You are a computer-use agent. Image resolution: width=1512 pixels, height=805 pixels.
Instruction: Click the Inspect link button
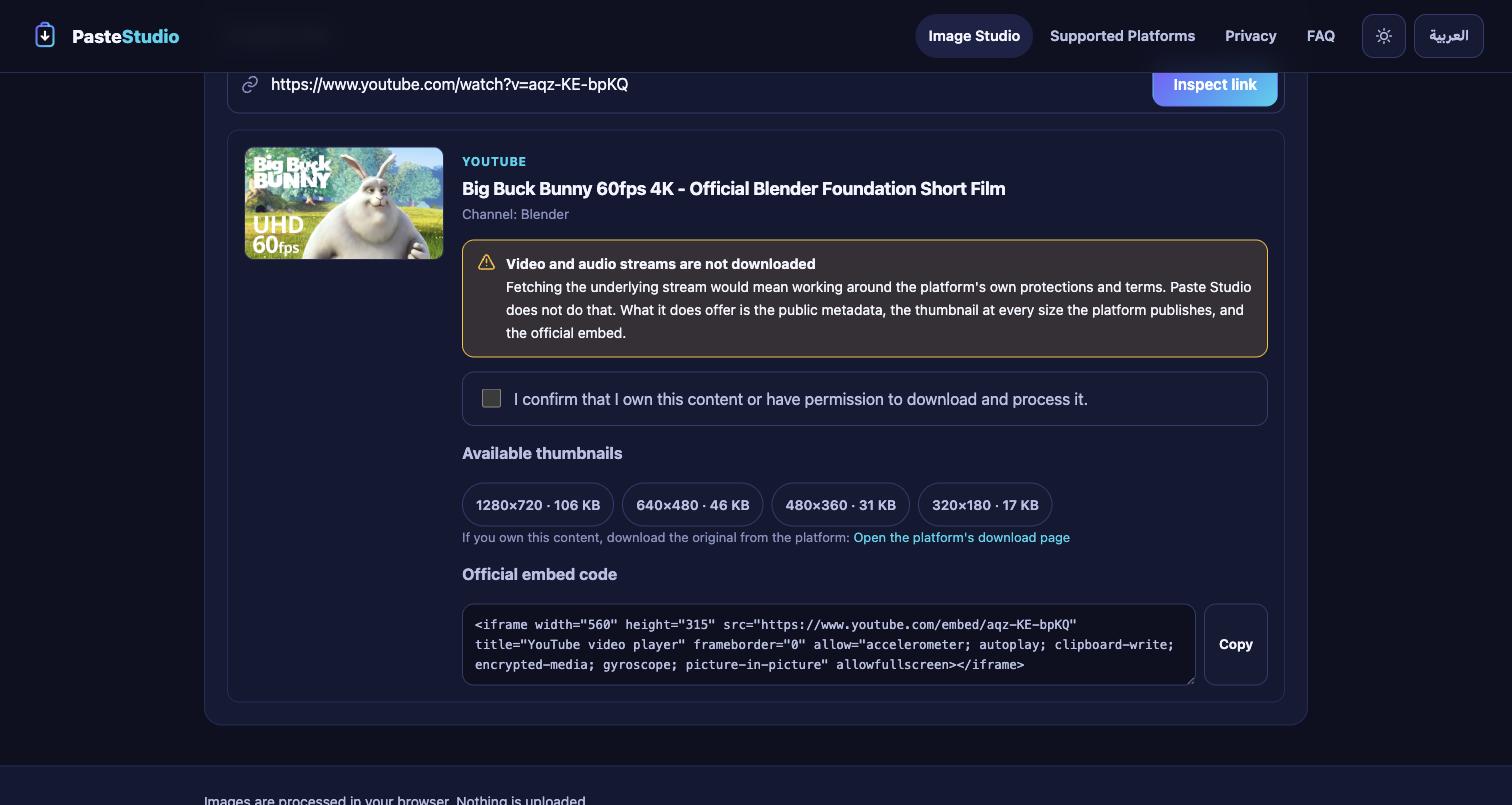[1215, 85]
